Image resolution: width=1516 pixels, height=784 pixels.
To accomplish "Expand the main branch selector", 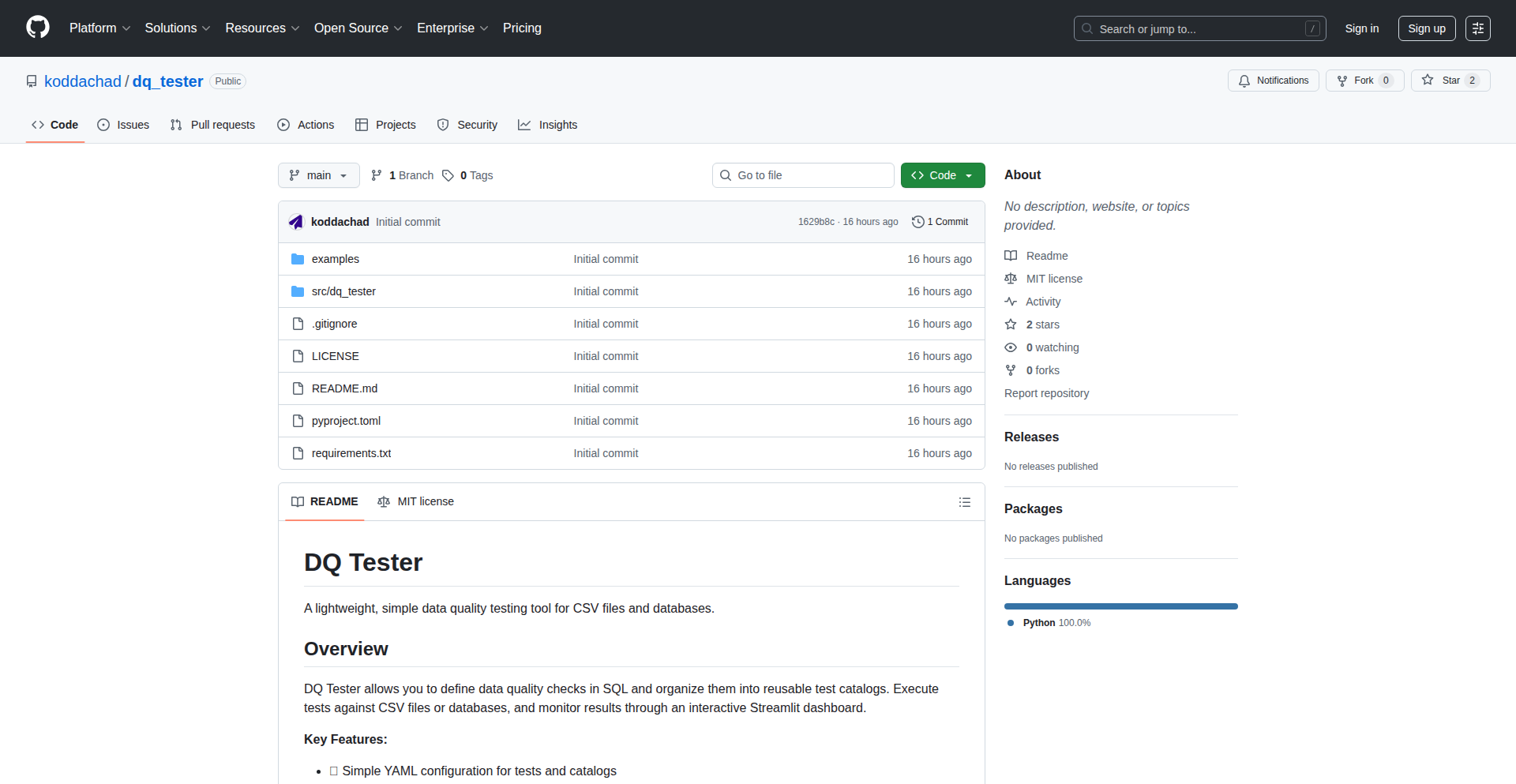I will click(x=318, y=175).
